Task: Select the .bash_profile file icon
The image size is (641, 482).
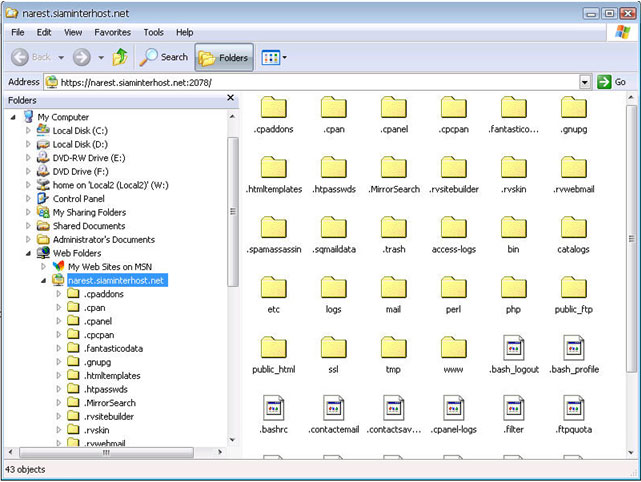Action: 573,349
